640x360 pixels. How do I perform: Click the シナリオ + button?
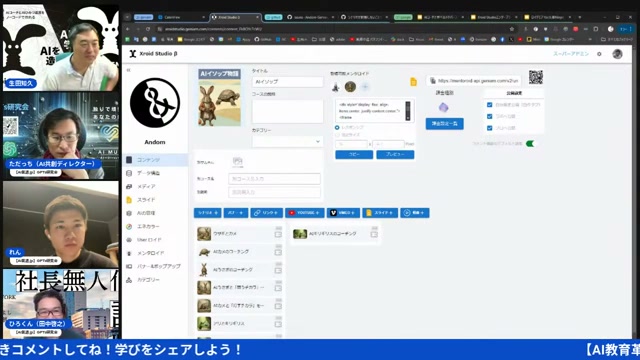(x=208, y=213)
